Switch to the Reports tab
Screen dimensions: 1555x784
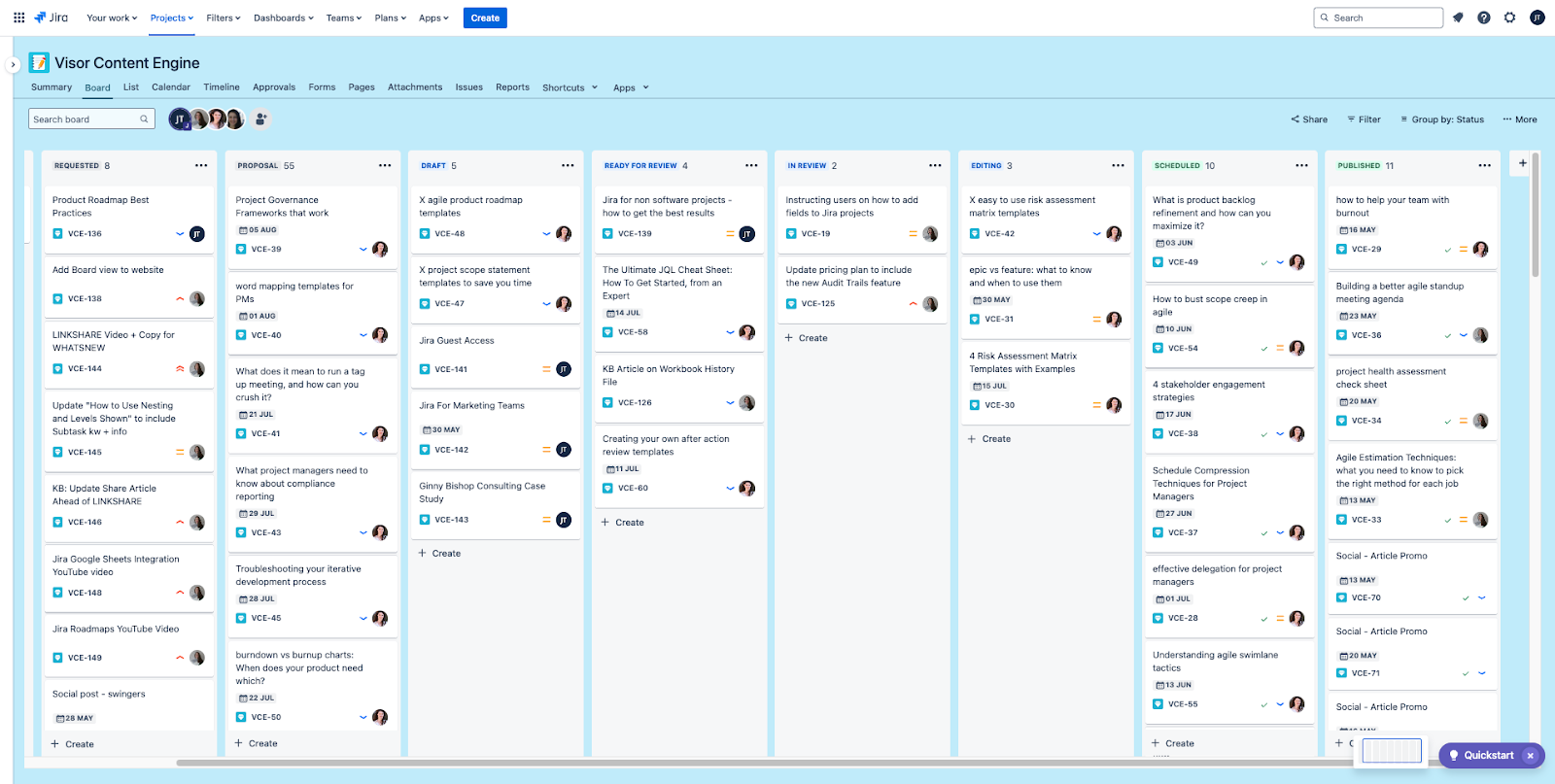point(512,87)
